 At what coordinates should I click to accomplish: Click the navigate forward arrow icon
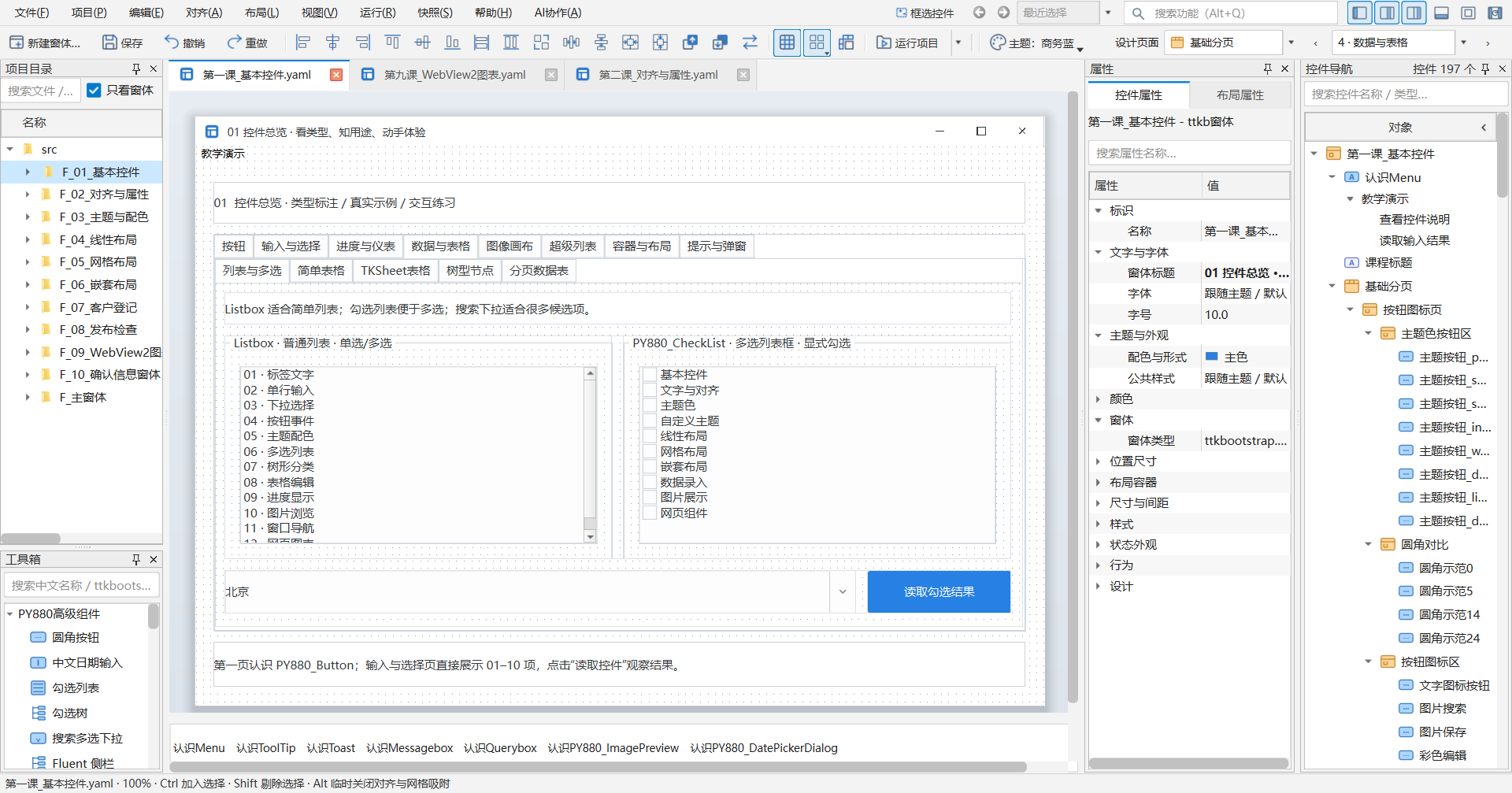[1003, 13]
